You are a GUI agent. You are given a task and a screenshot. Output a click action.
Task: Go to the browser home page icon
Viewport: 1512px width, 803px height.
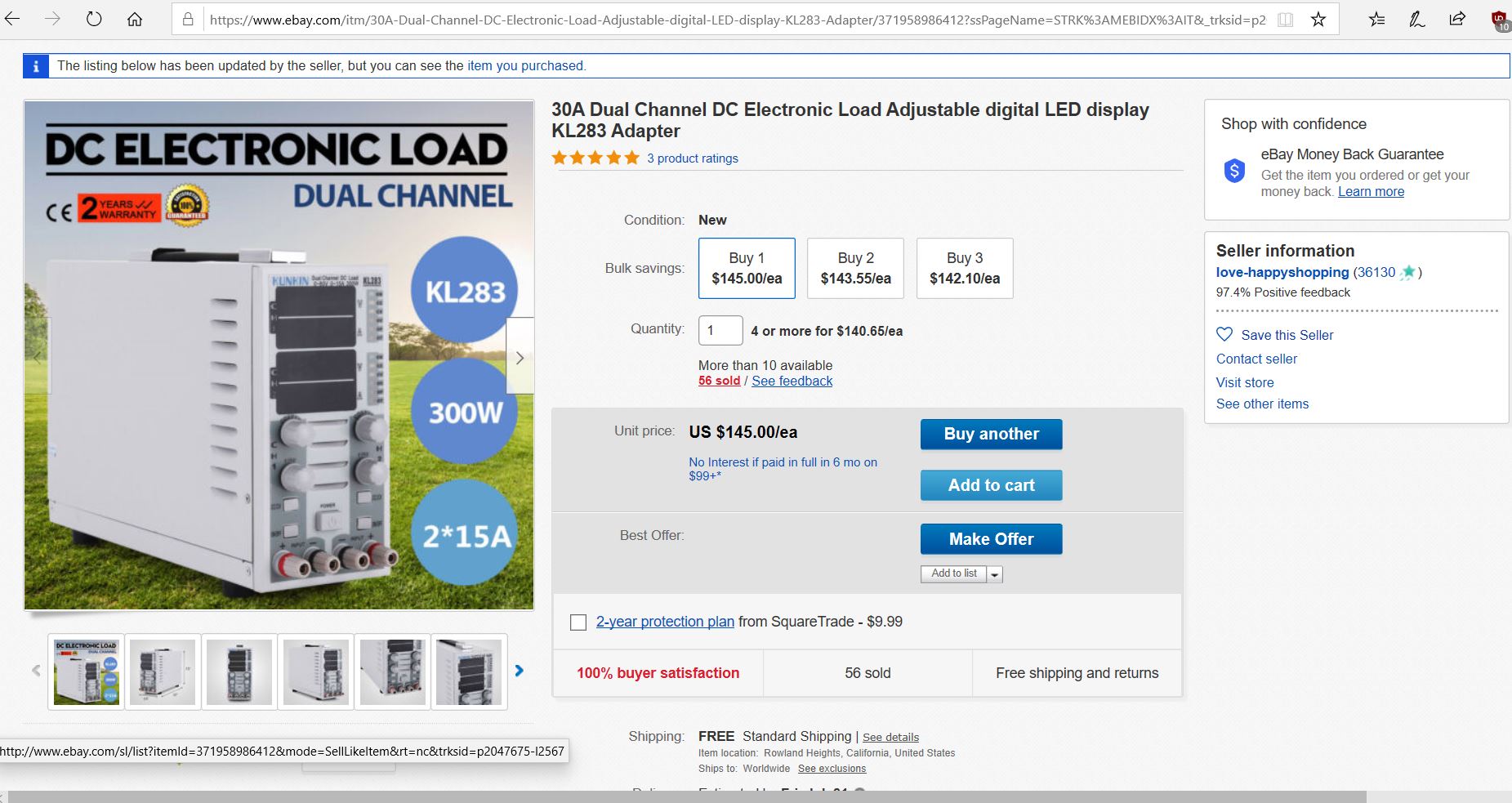point(135,19)
